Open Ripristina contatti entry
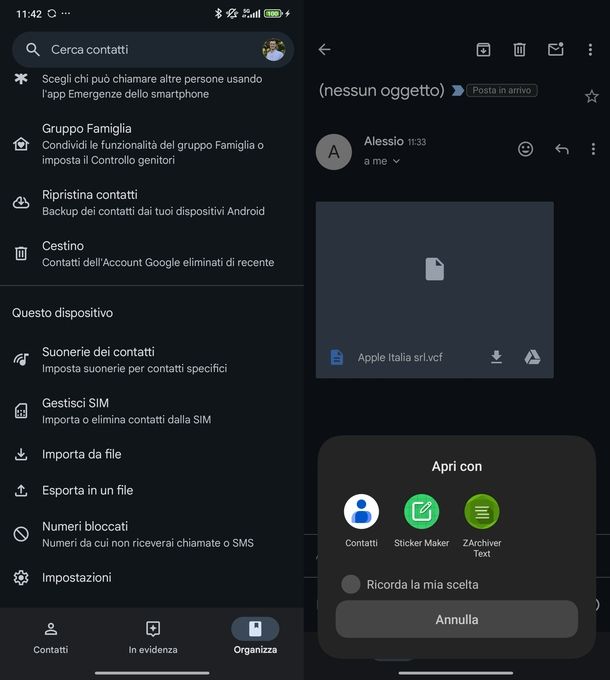 [152, 203]
